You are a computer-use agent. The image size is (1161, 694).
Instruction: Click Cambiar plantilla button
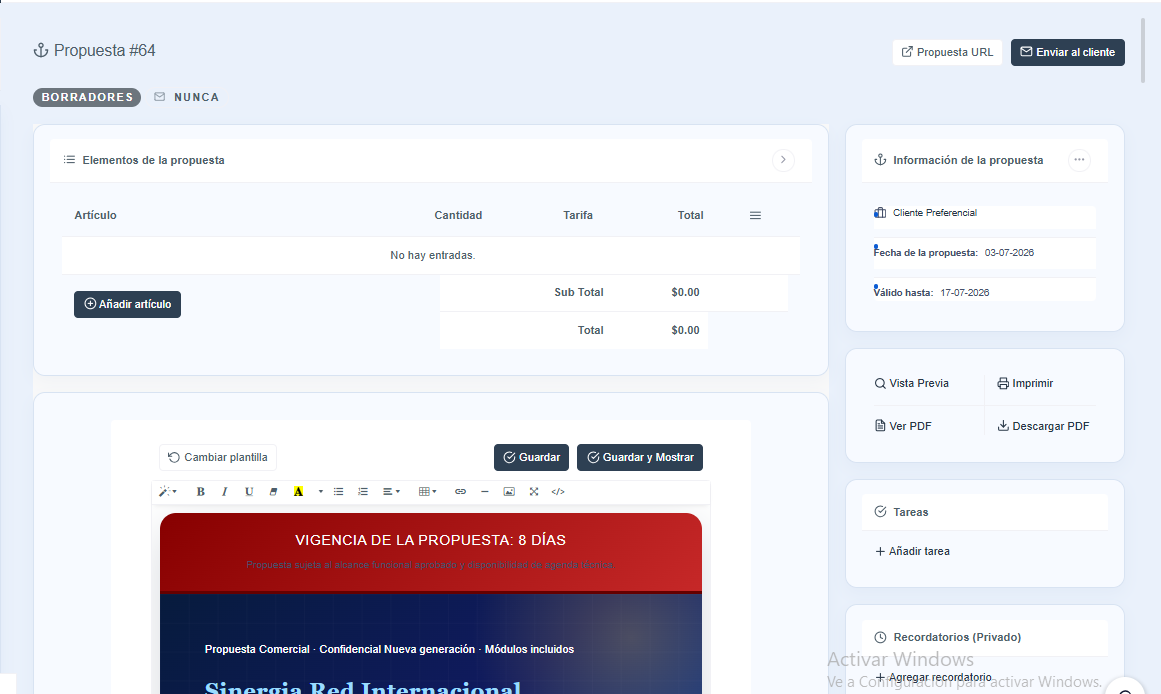pyautogui.click(x=218, y=458)
